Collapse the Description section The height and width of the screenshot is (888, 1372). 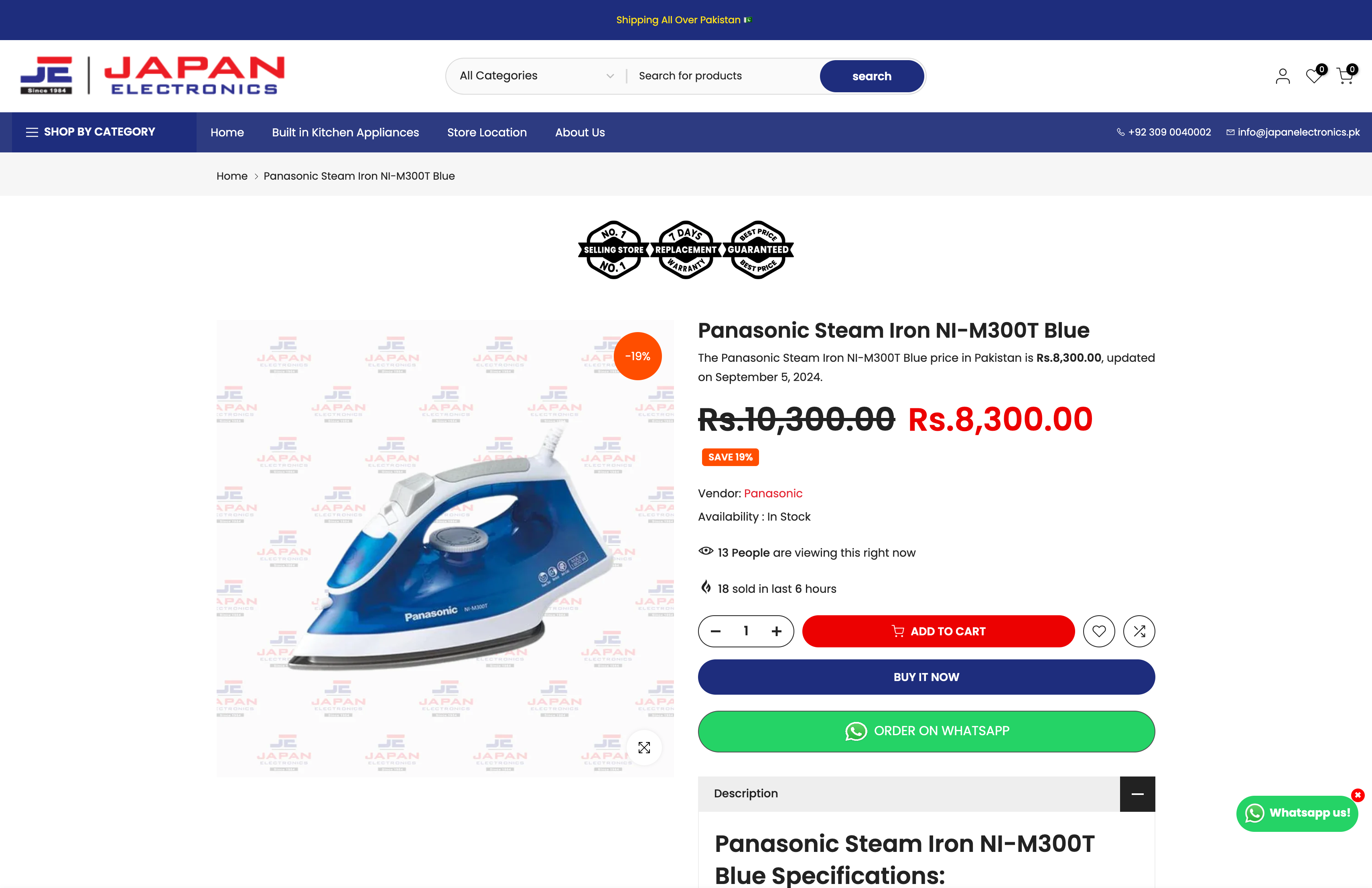point(1137,793)
